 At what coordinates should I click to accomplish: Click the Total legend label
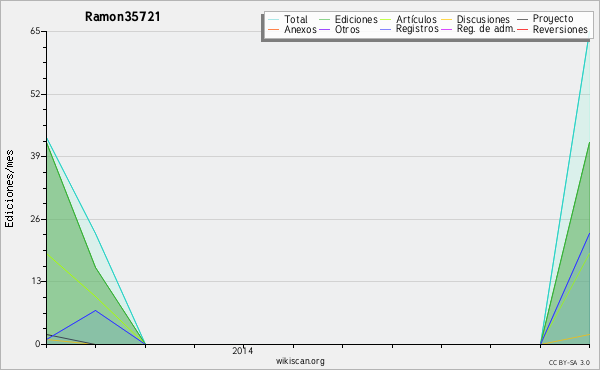pyautogui.click(x=295, y=19)
